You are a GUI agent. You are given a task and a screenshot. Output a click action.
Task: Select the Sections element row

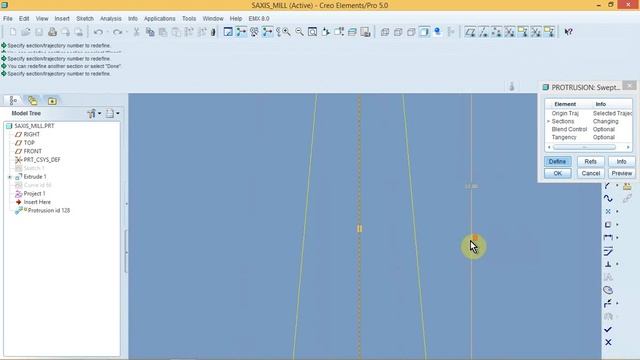click(589, 122)
